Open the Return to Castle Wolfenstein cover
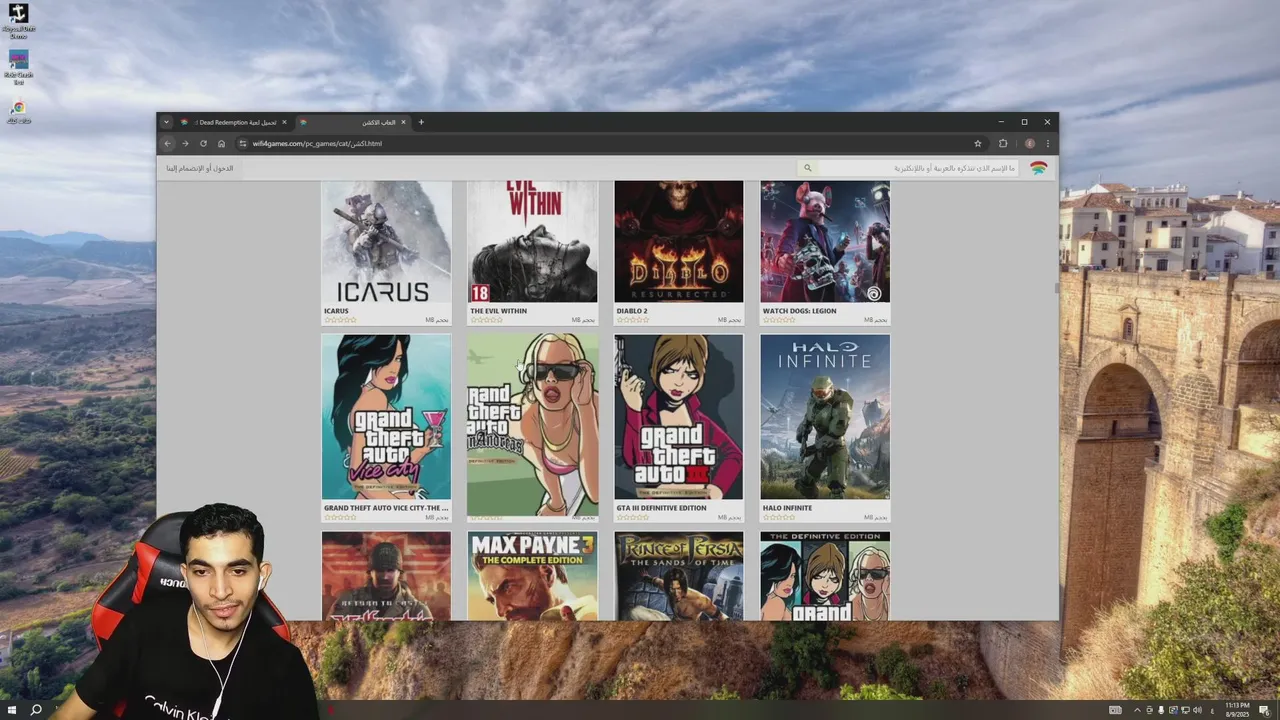Screen dimensions: 1280x720 (386, 576)
